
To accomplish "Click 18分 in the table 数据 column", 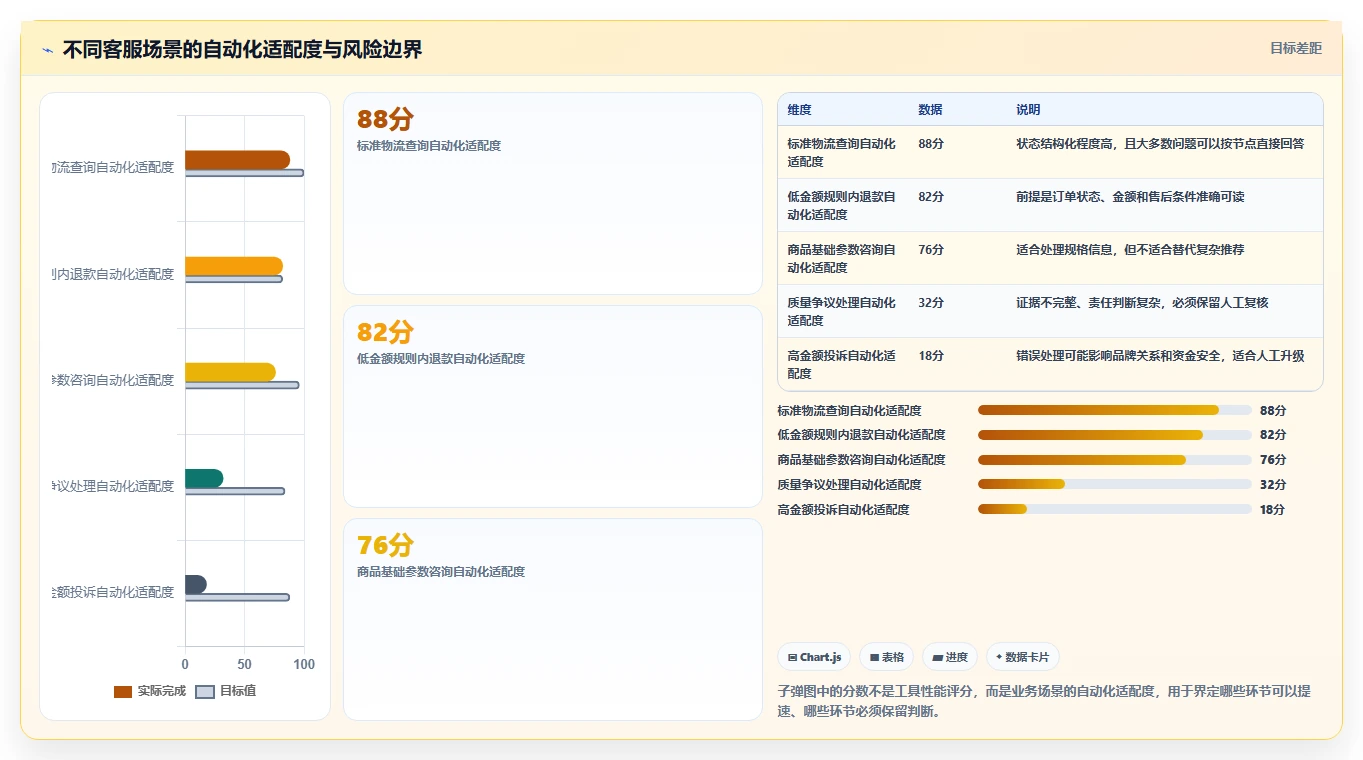I will (931, 355).
